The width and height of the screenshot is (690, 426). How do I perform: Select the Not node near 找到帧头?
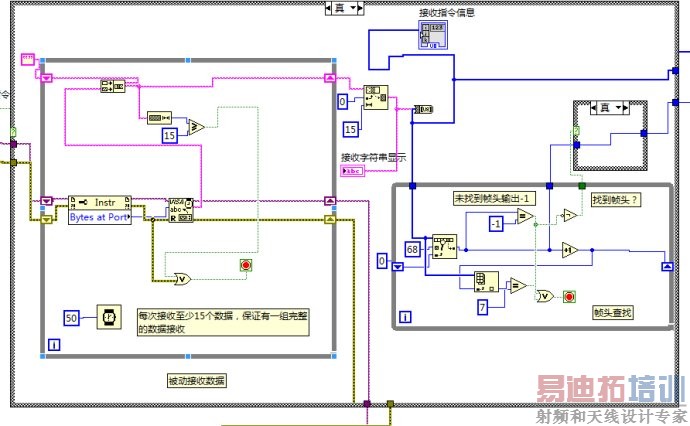tap(569, 215)
